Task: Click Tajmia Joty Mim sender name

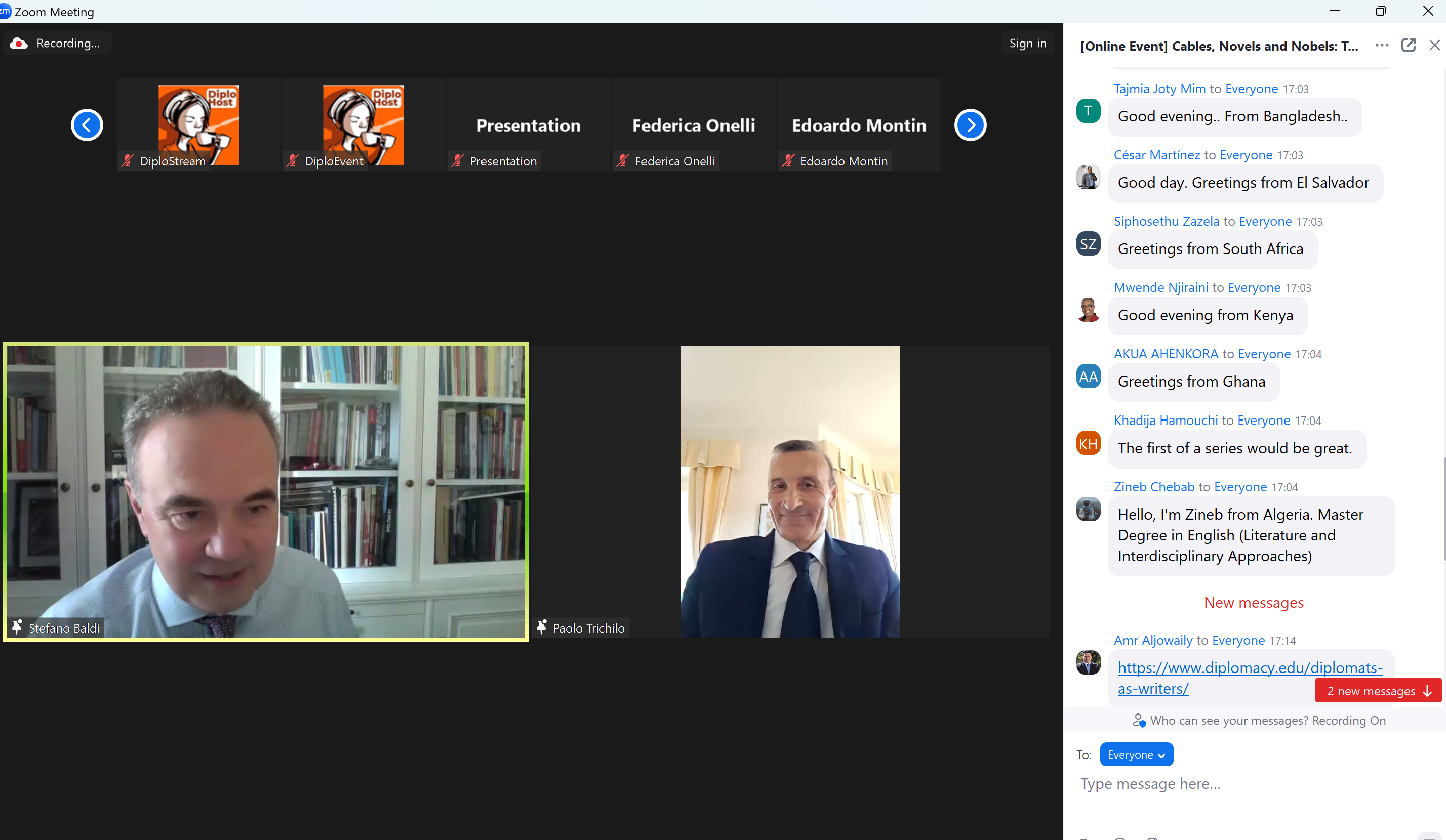Action: click(1159, 89)
